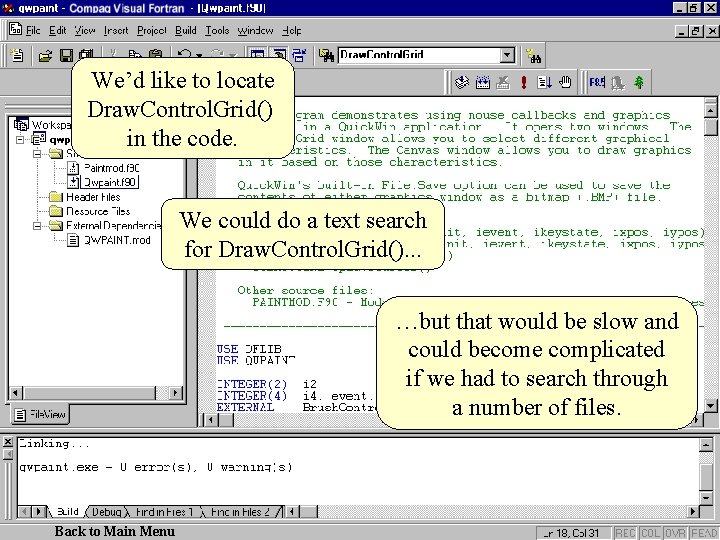Click the hand breakpoint icon
Image resolution: width=720 pixels, height=540 pixels.
[565, 83]
